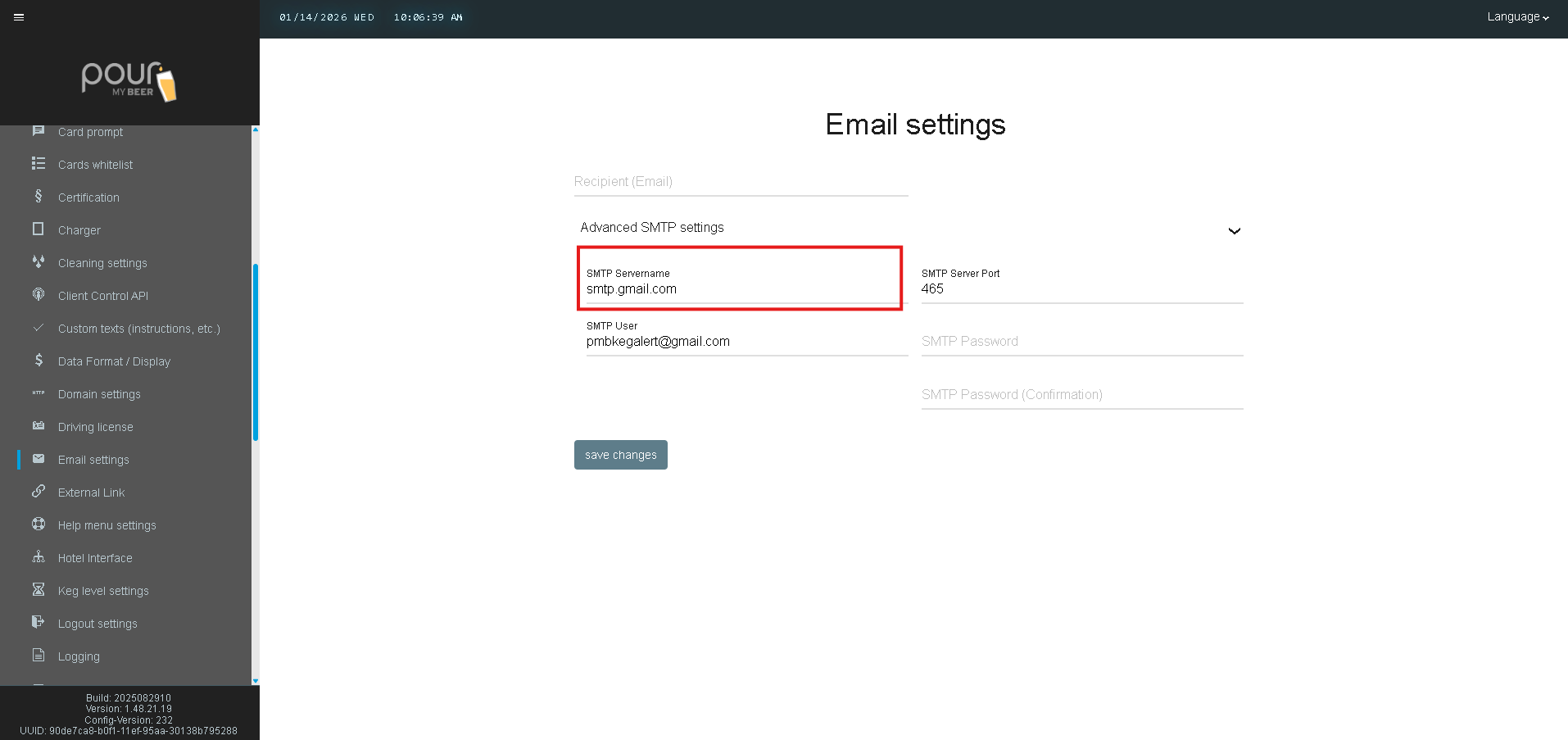This screenshot has width=1568, height=740.
Task: Open Hotel Interface menu entry
Action: pyautogui.click(x=95, y=558)
